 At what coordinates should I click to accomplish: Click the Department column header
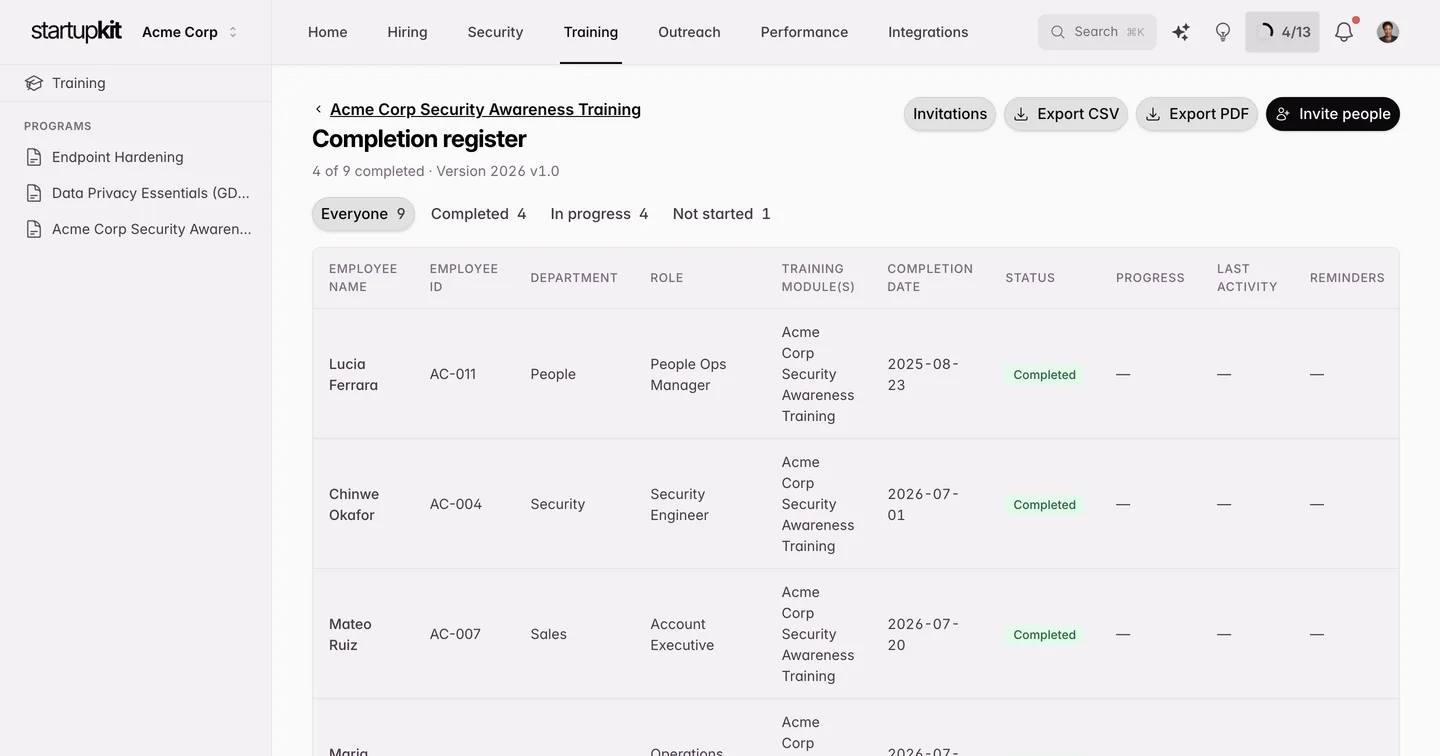point(574,278)
